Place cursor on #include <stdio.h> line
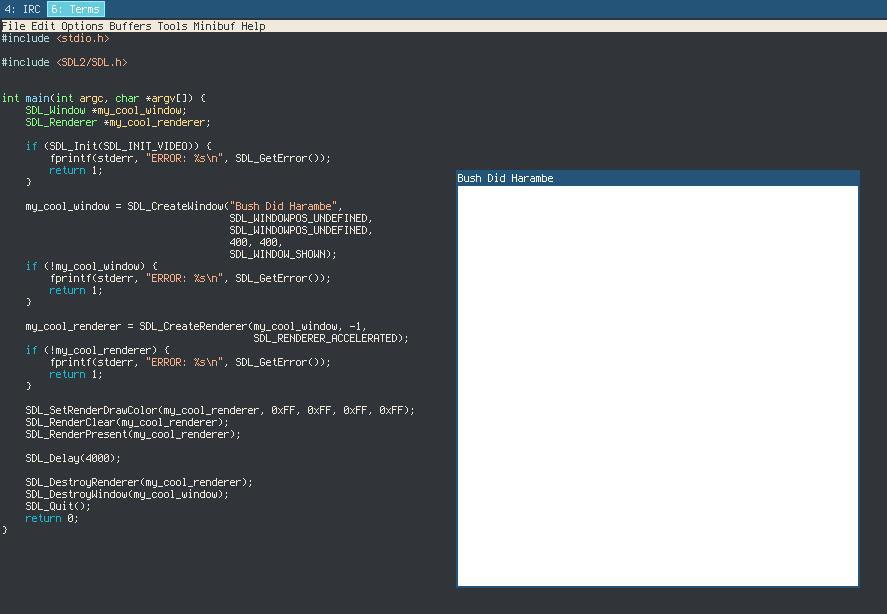Screen dimensions: 887x614 (55, 38)
